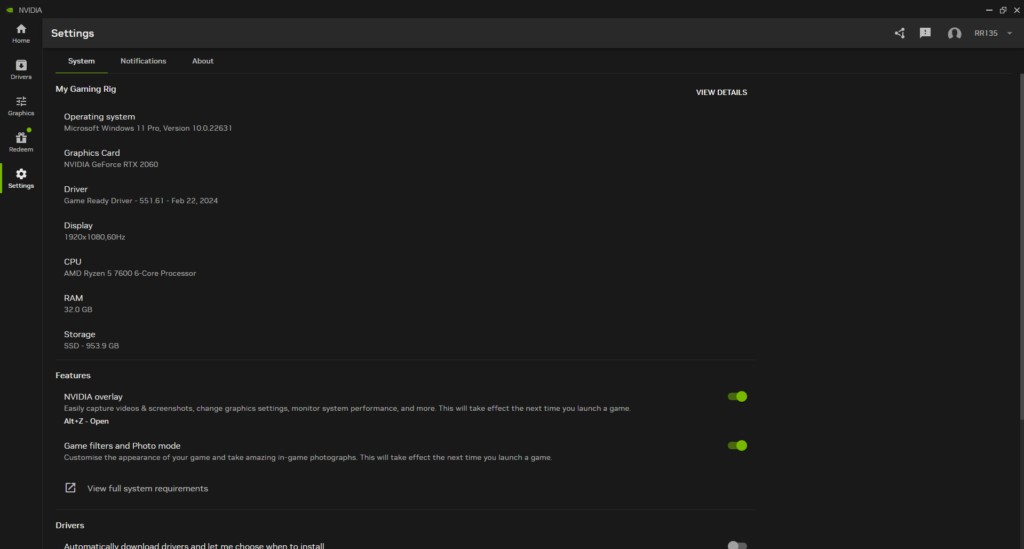Enable automatic driver download toggle
1024x549 pixels.
click(x=737, y=545)
